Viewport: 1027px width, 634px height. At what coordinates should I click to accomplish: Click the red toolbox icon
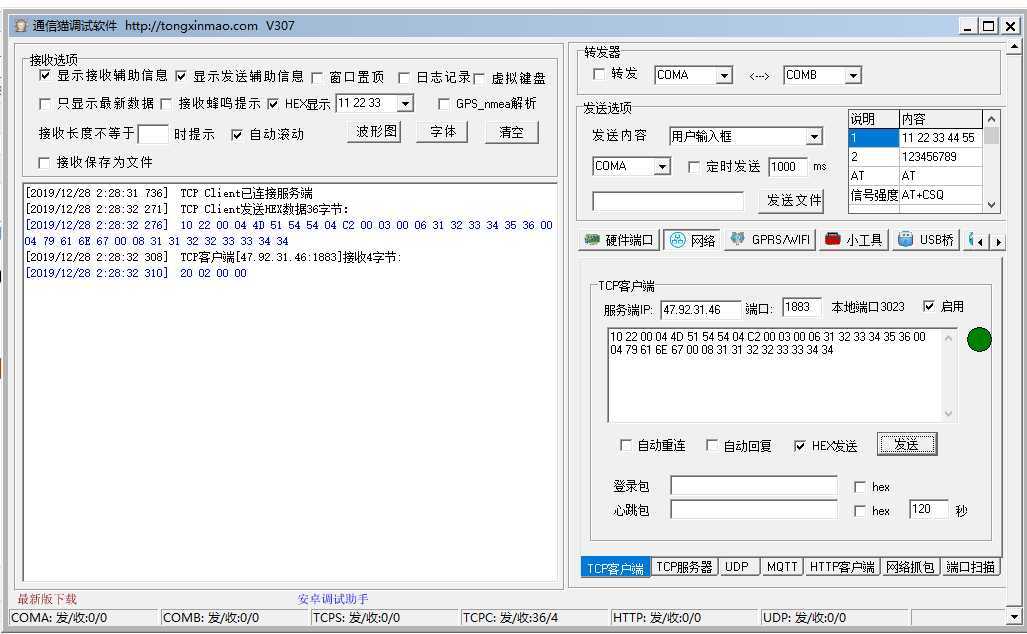[832, 239]
